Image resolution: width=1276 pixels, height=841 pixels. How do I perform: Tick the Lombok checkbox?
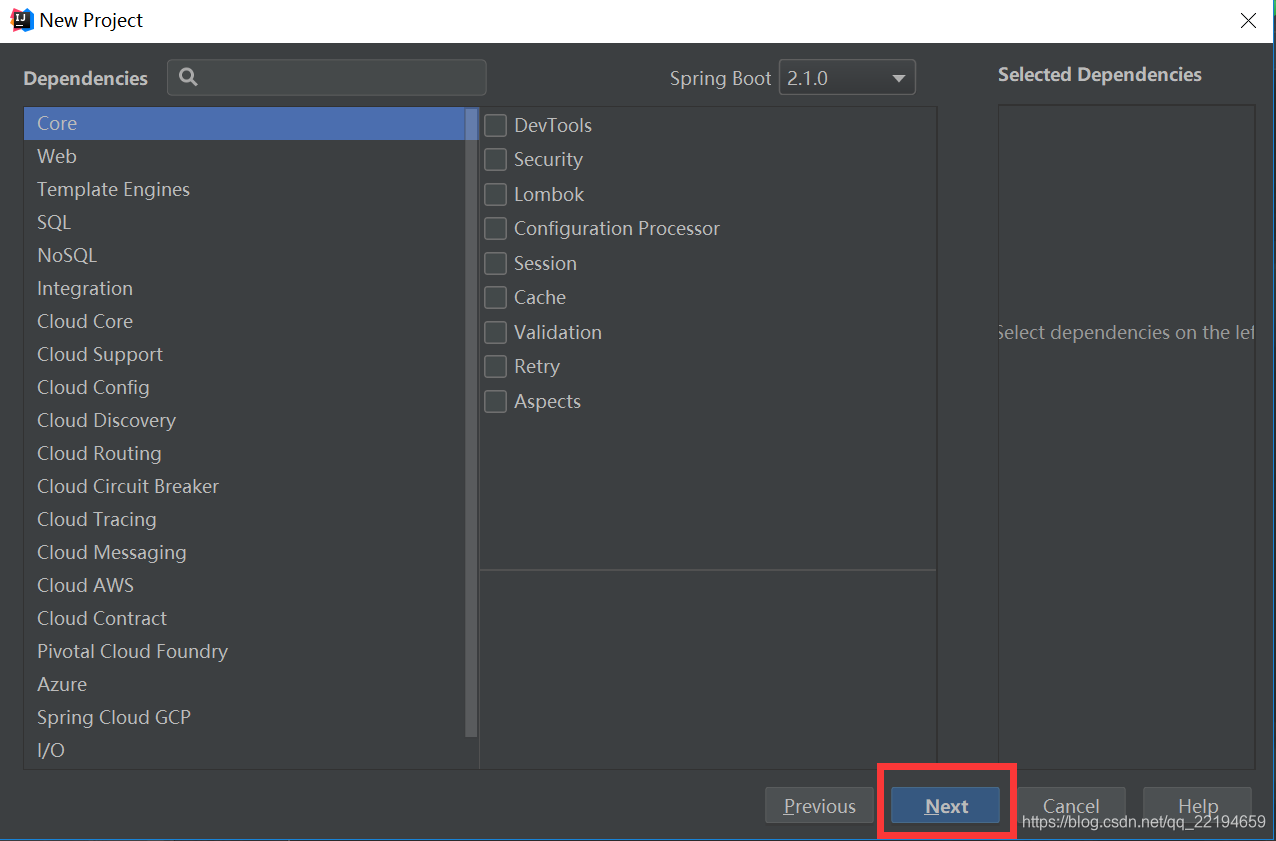(x=495, y=194)
